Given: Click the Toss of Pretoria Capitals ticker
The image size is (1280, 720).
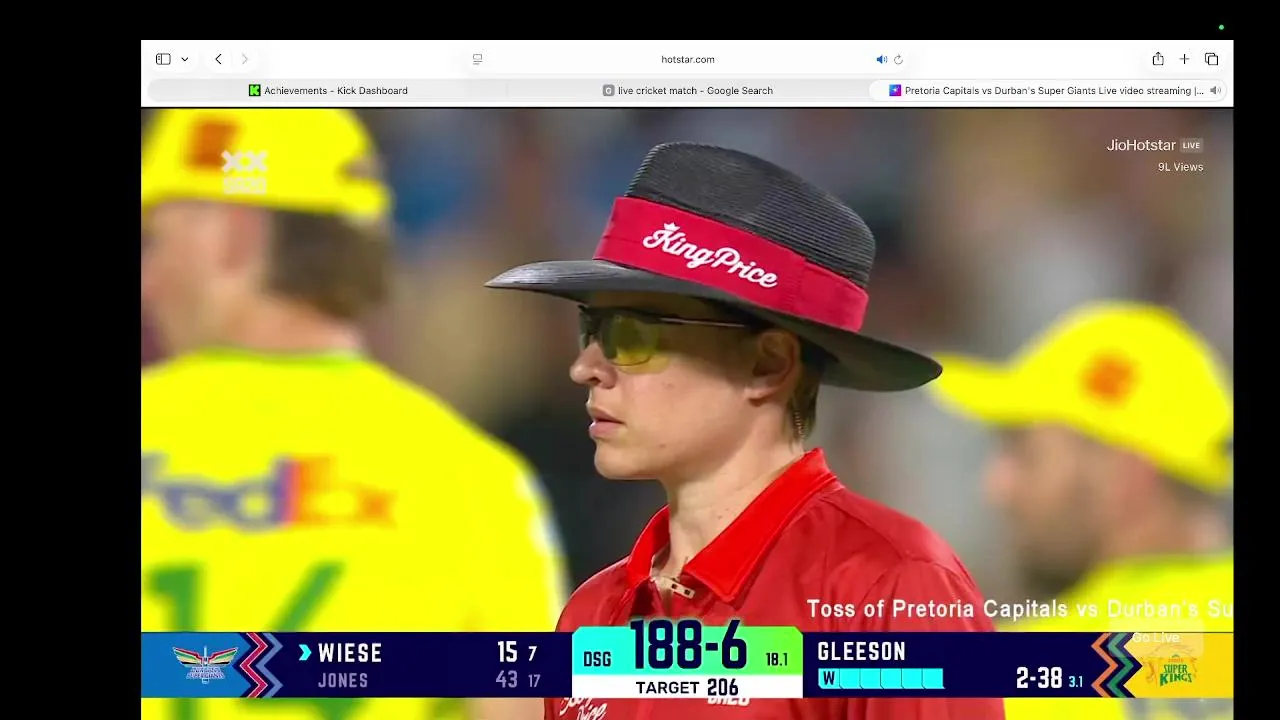Looking at the screenshot, I should click(1019, 609).
